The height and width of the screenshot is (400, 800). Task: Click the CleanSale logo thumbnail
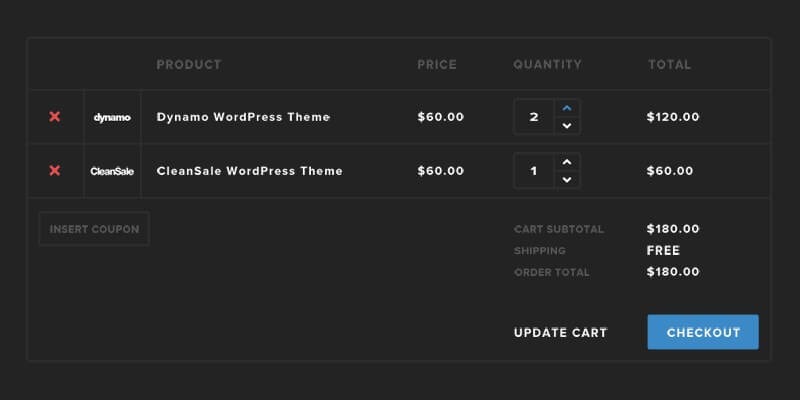(x=112, y=171)
